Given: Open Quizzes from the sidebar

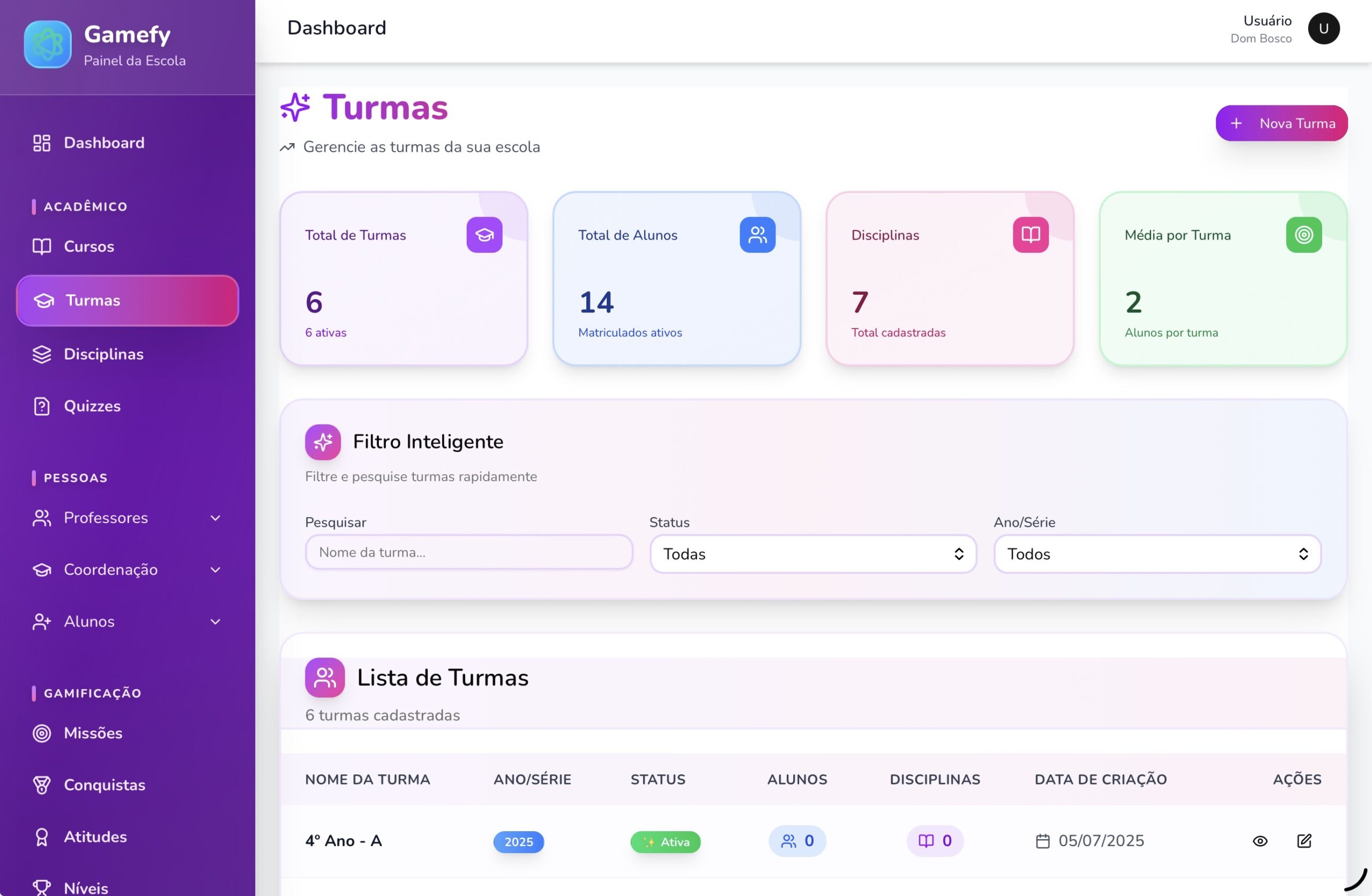Looking at the screenshot, I should 92,407.
